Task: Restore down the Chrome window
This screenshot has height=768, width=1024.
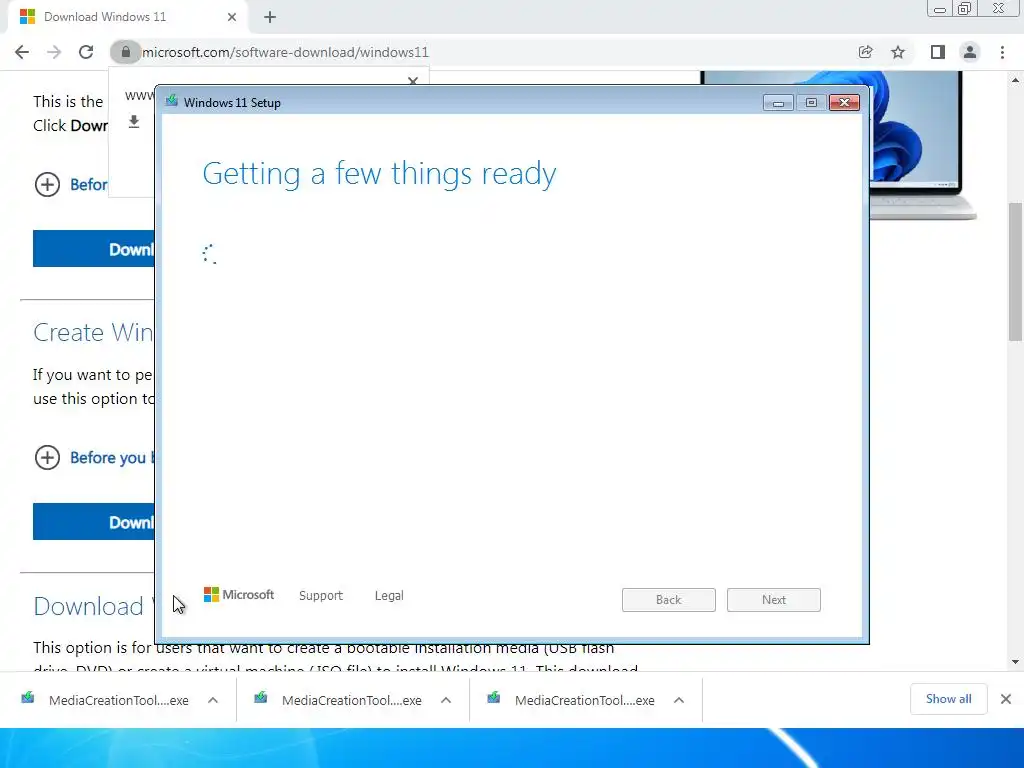Action: 965,9
